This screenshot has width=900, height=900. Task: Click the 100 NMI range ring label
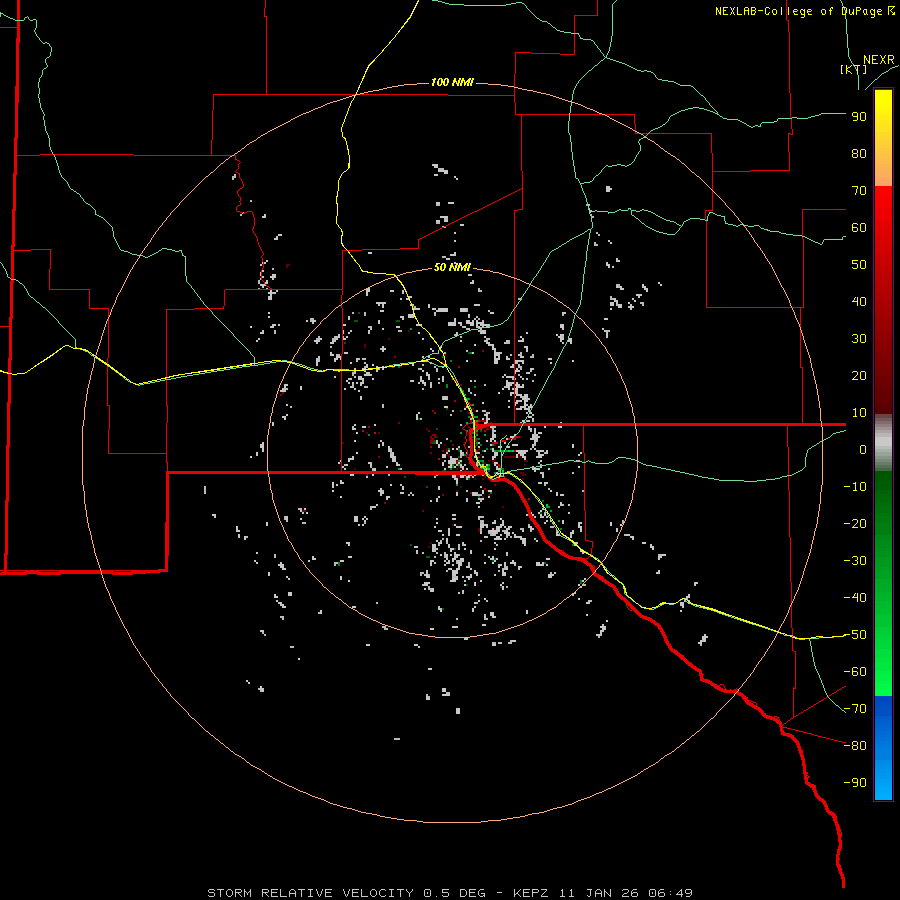452,83
